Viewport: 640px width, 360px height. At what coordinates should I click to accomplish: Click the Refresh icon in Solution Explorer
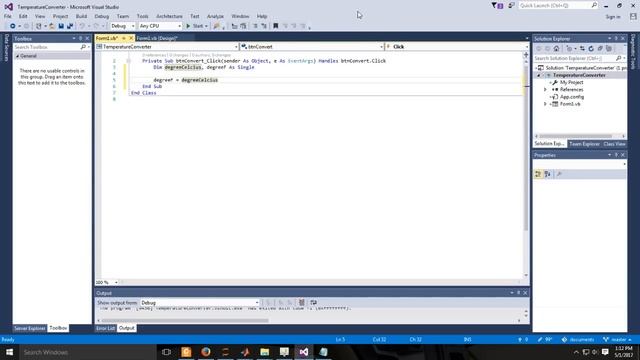click(x=591, y=49)
